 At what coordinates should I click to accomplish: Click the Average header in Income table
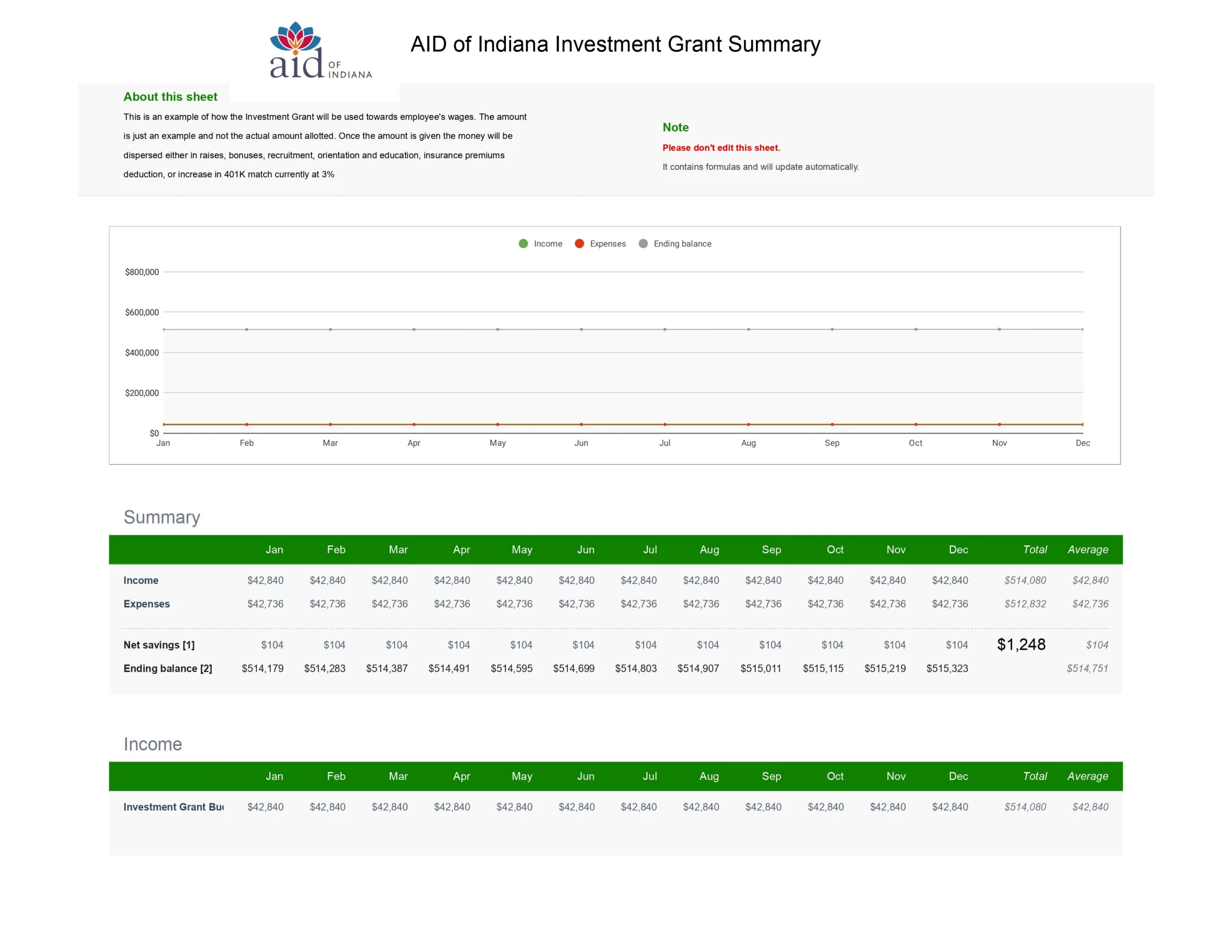coord(1088,776)
